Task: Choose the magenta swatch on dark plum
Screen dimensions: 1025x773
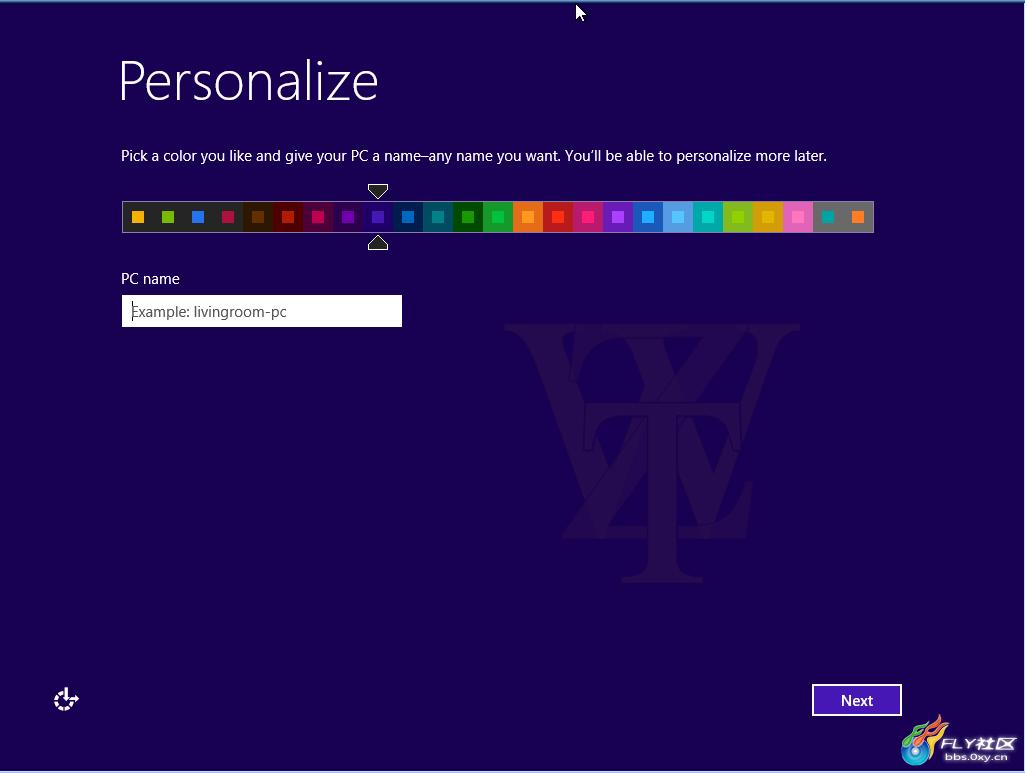Action: click(318, 217)
